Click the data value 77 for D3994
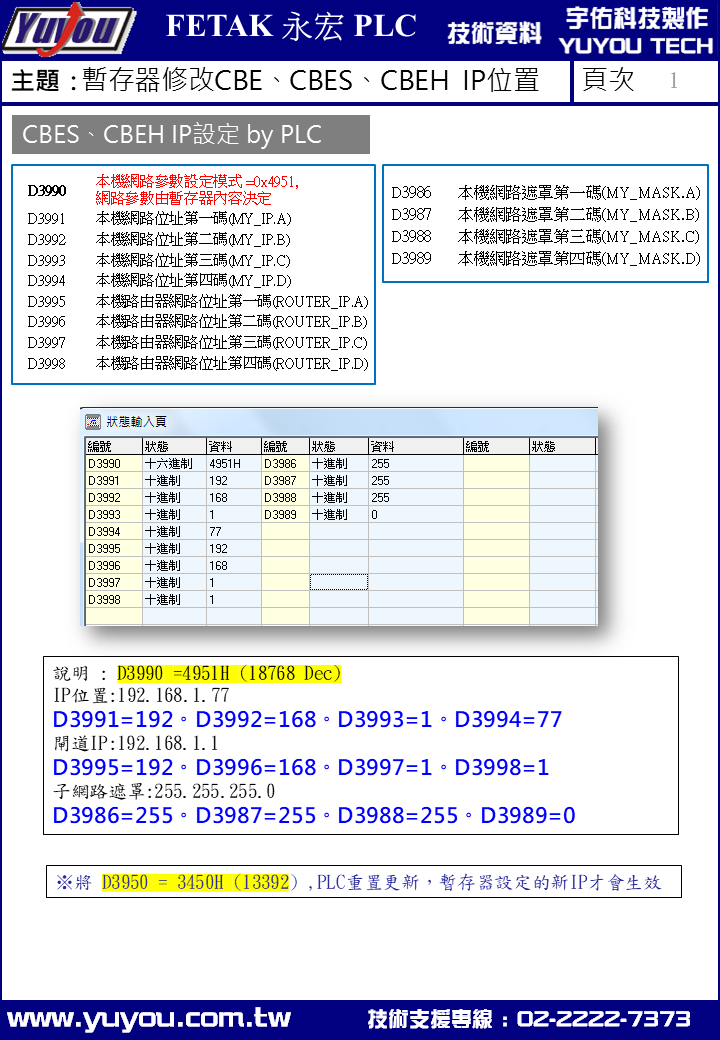This screenshot has height=1040, width=720. coord(233,532)
